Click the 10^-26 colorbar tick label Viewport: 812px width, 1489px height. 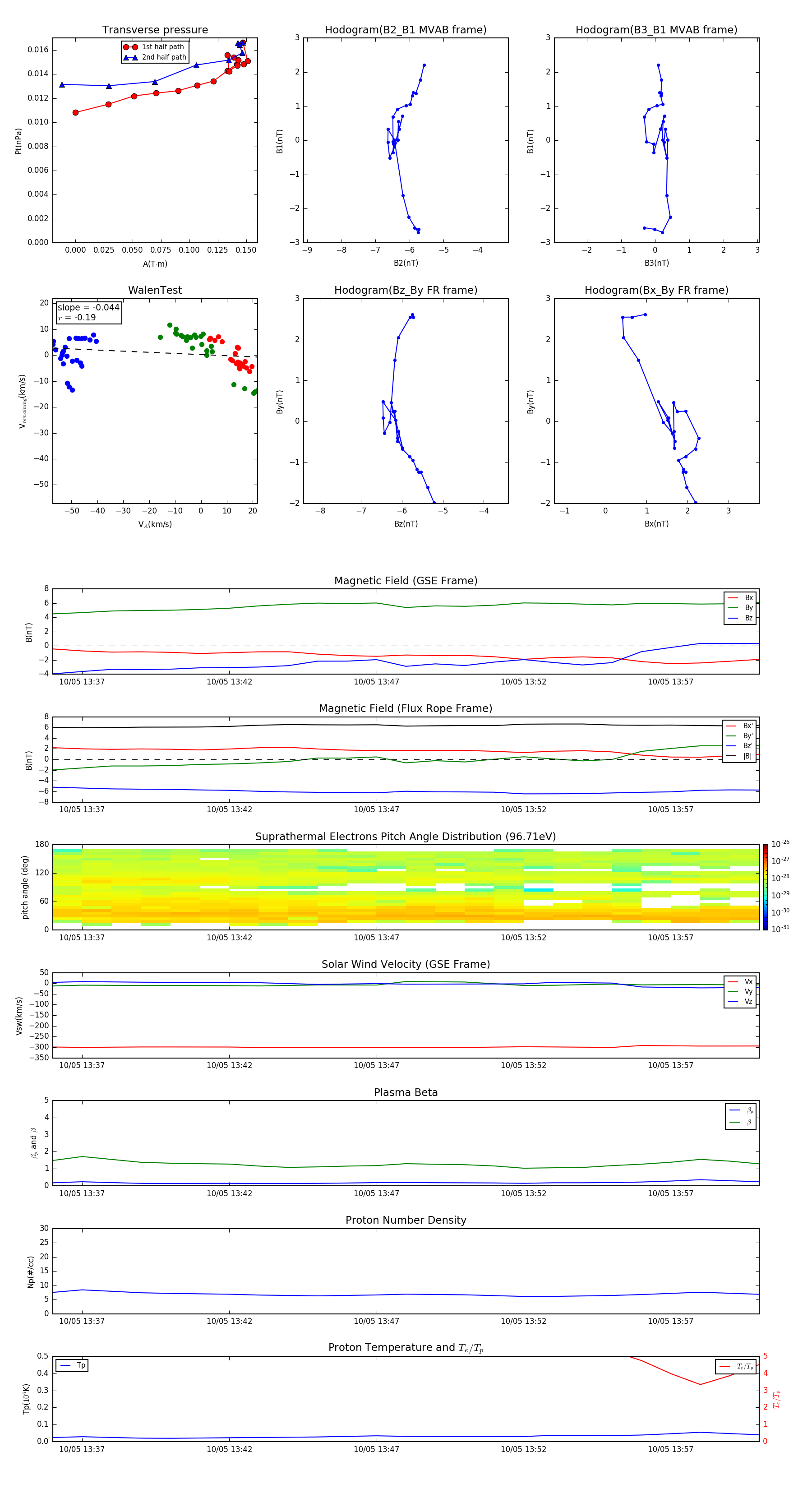[x=780, y=843]
